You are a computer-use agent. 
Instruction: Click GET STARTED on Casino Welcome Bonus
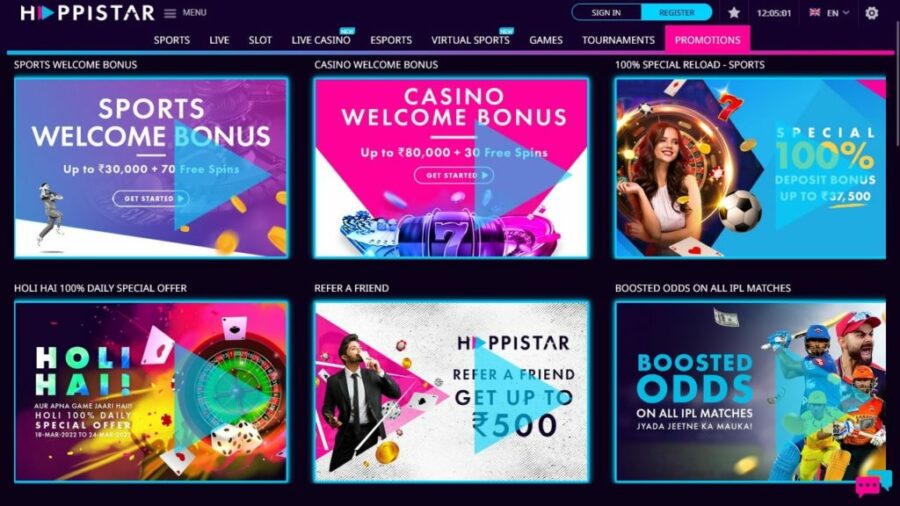click(453, 175)
